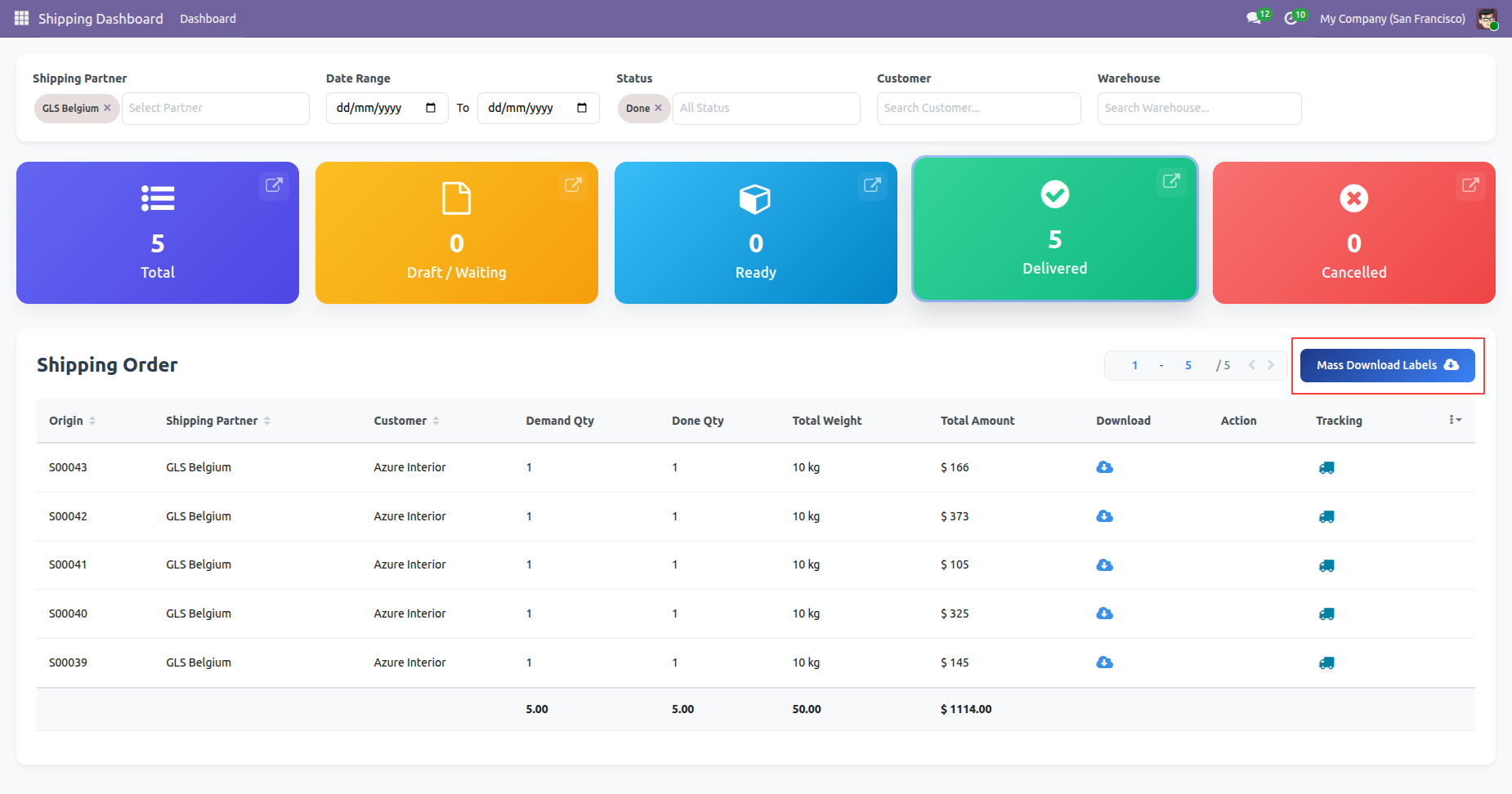Remove the Done status filter tag
The image size is (1512, 794).
pyautogui.click(x=658, y=108)
